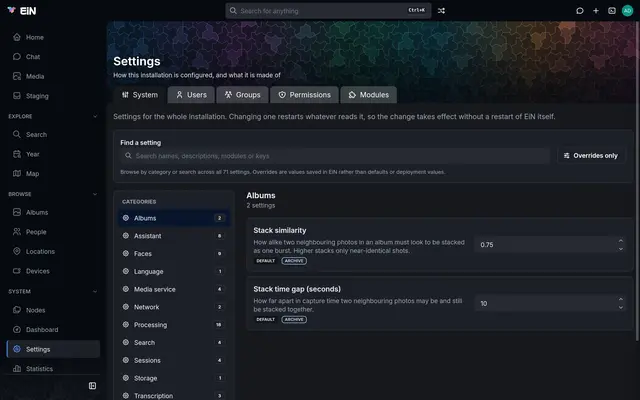The image size is (640, 400).
Task: Select Assistant settings category
Action: 174,236
